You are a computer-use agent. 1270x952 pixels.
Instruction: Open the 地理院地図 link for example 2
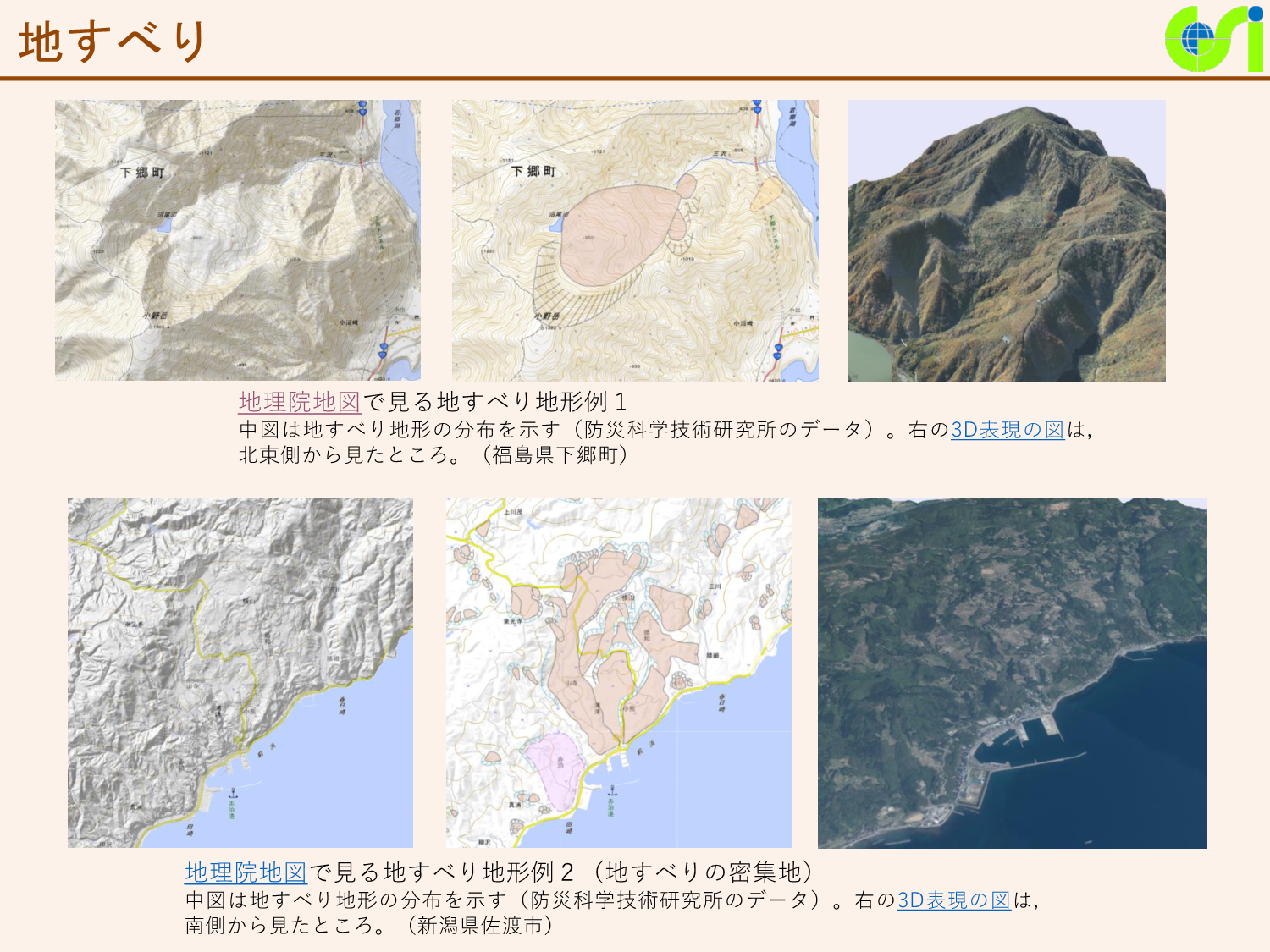(x=246, y=872)
